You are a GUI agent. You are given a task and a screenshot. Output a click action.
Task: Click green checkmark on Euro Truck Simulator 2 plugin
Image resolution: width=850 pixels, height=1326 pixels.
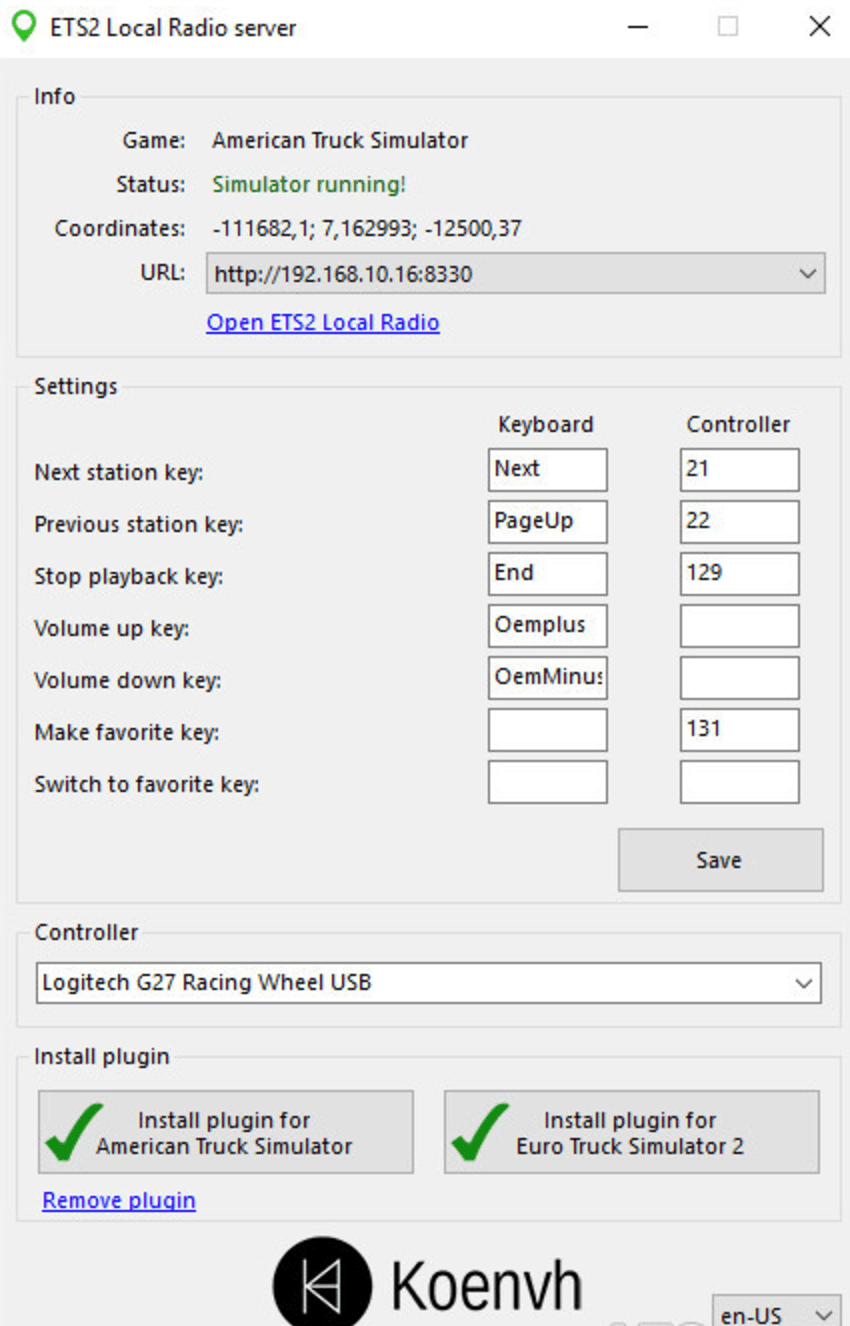481,1132
